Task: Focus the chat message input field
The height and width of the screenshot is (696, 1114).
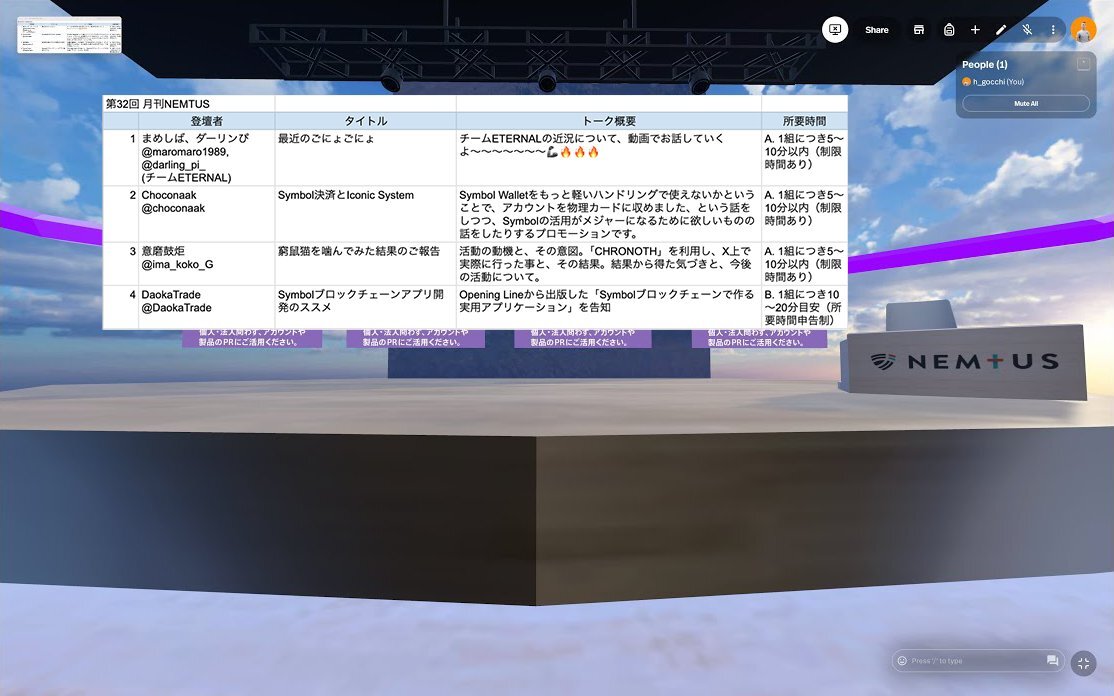Action: (977, 660)
